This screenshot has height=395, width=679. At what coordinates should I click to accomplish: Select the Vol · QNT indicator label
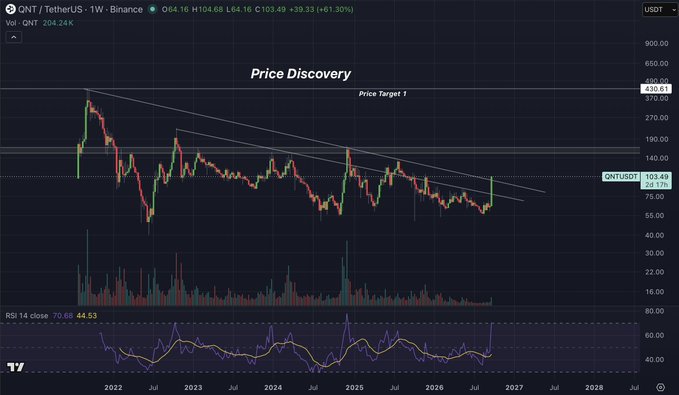point(22,23)
